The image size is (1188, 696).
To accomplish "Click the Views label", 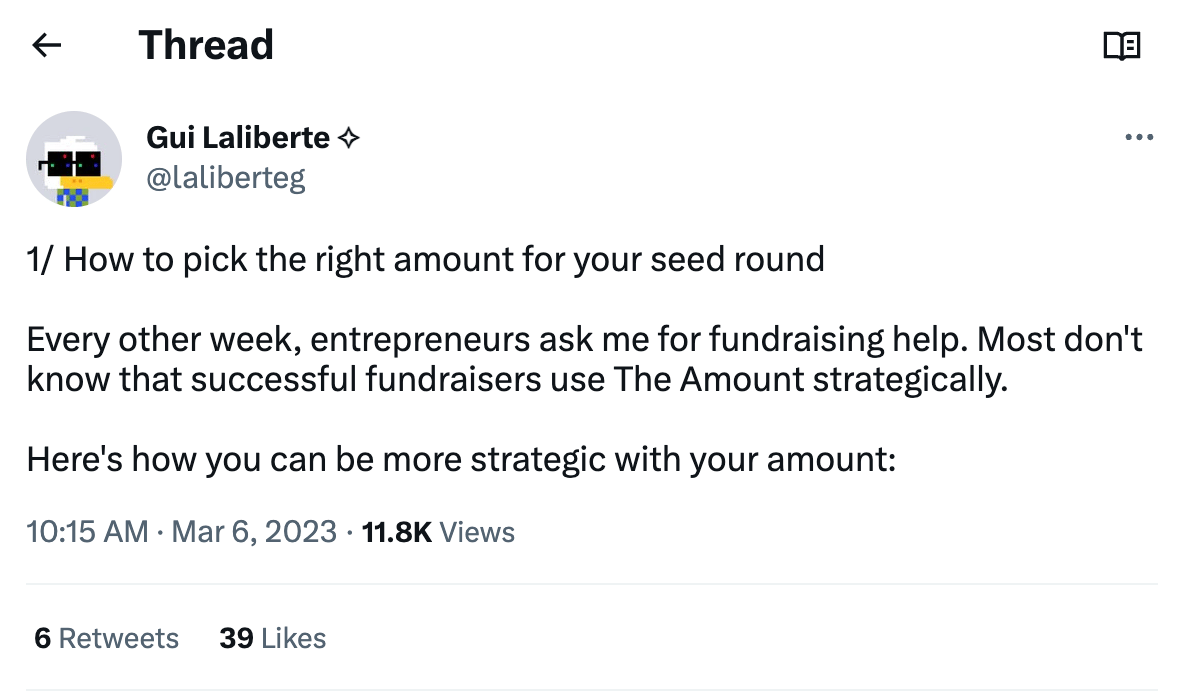I will (x=477, y=532).
